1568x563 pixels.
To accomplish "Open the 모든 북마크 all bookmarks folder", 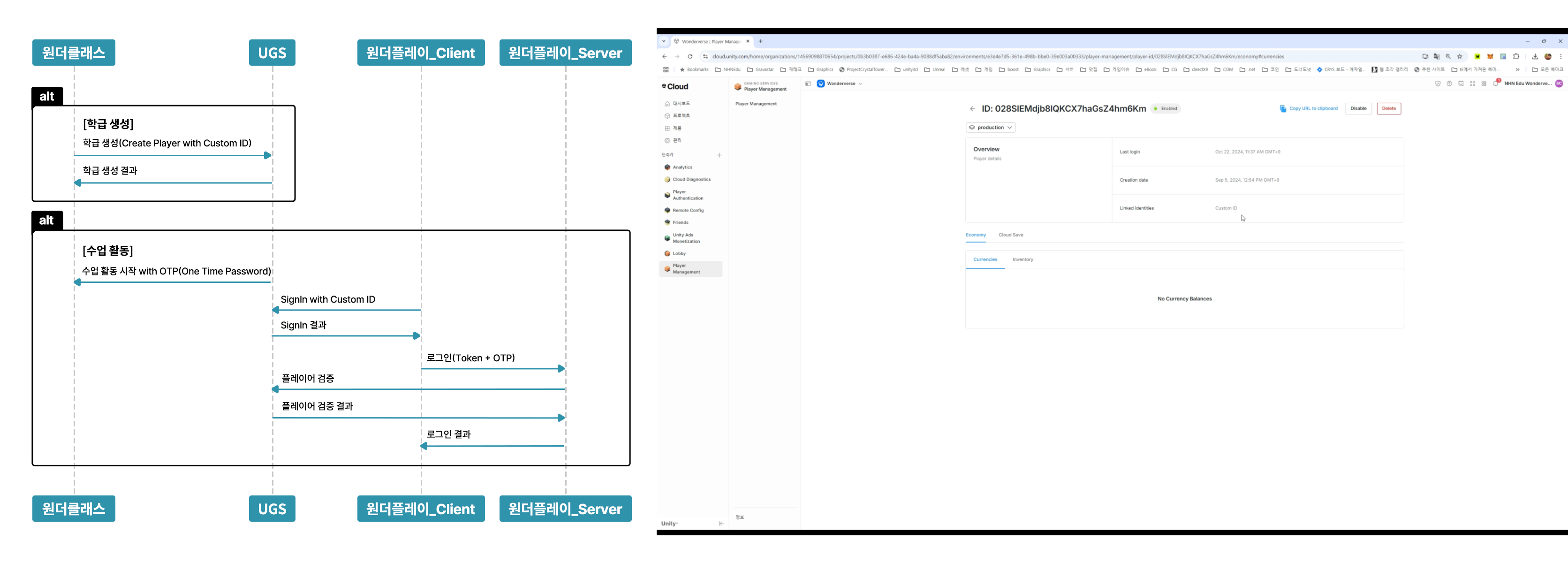I will (x=1547, y=69).
